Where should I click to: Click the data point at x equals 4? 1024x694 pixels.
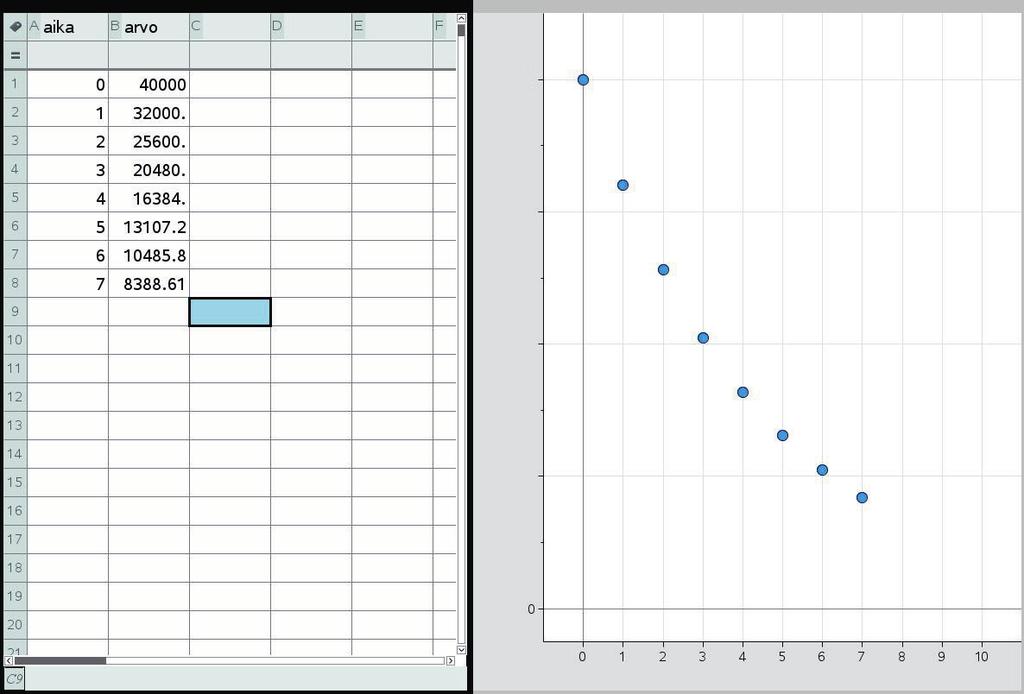743,392
